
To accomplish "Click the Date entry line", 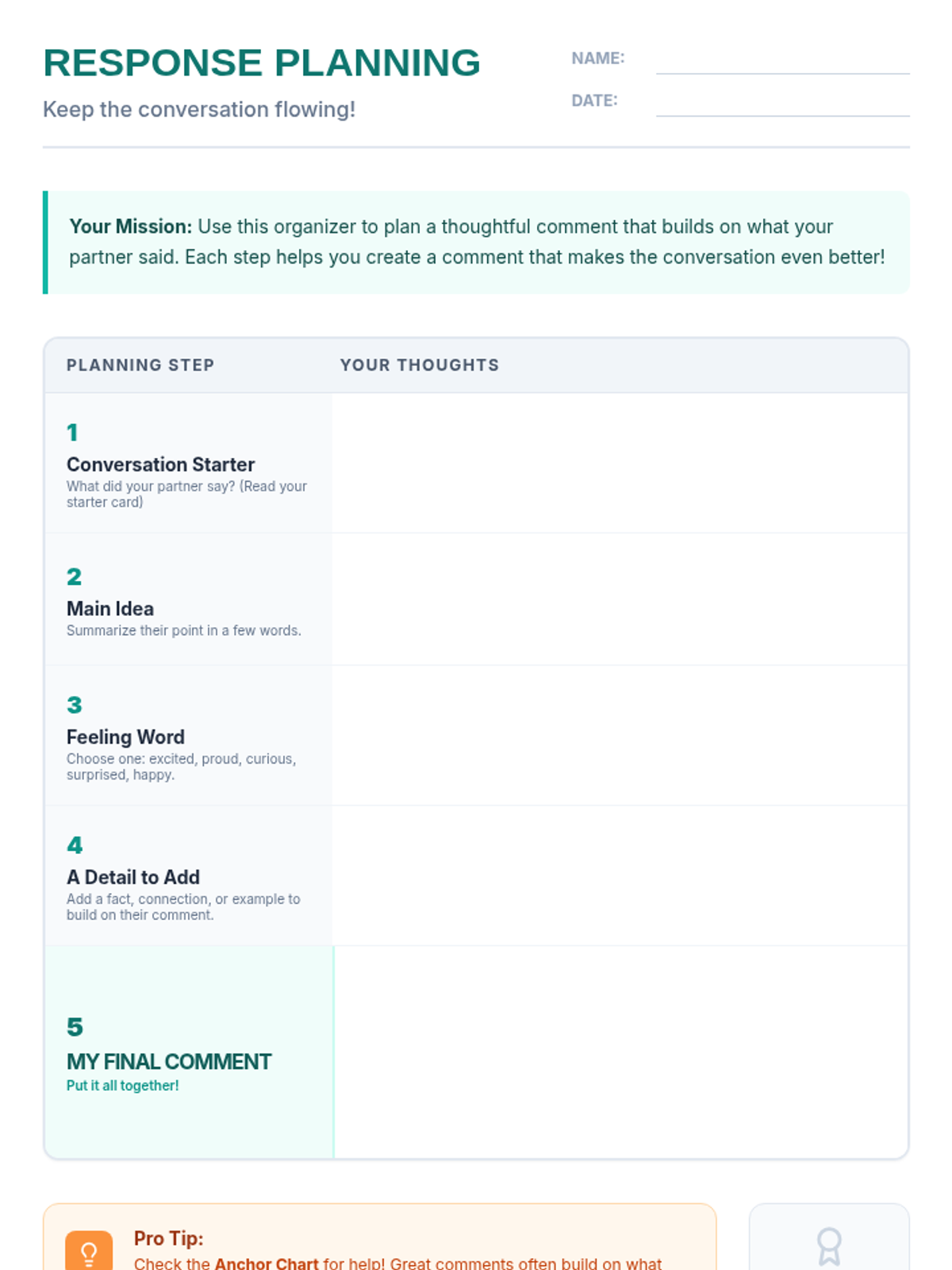I will pyautogui.click(x=782, y=104).
